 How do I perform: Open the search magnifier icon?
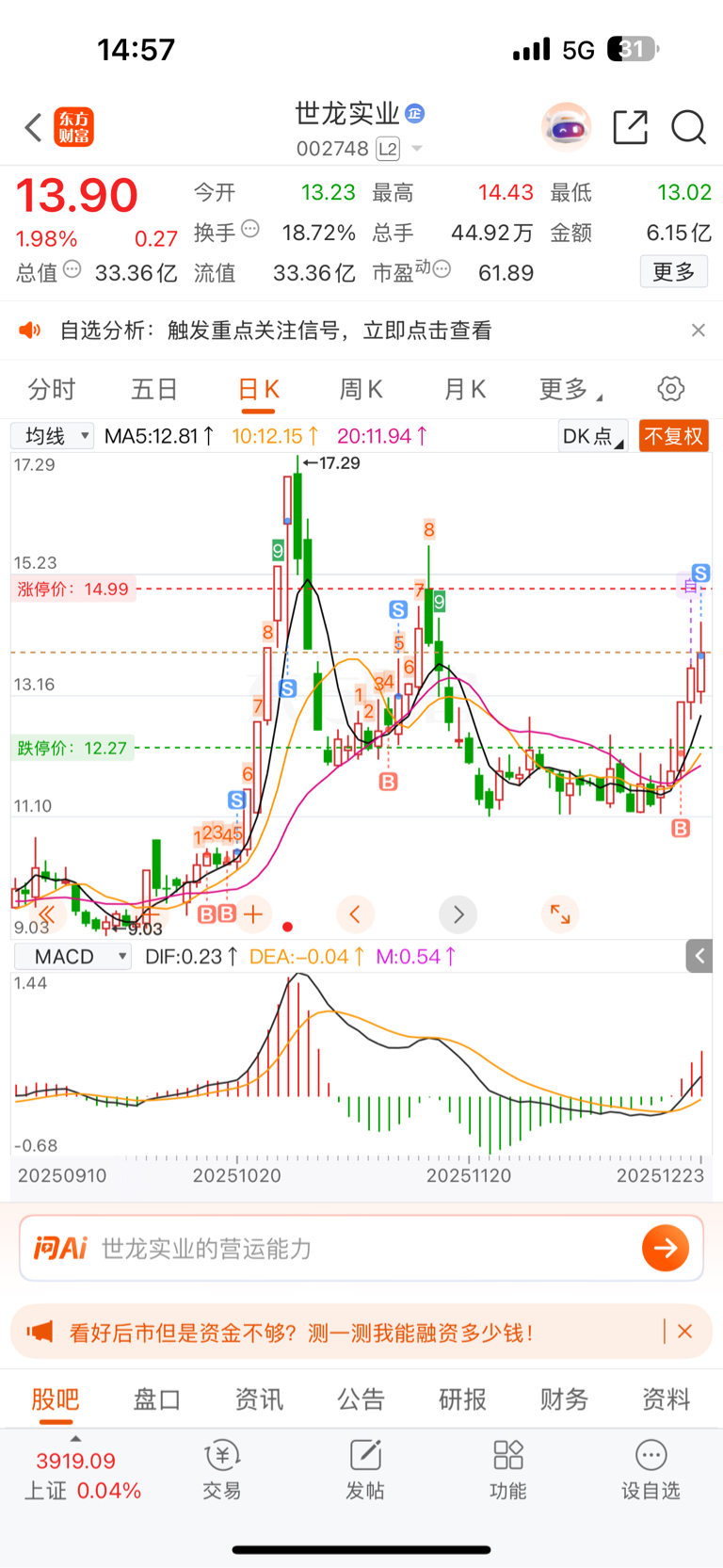(x=688, y=127)
